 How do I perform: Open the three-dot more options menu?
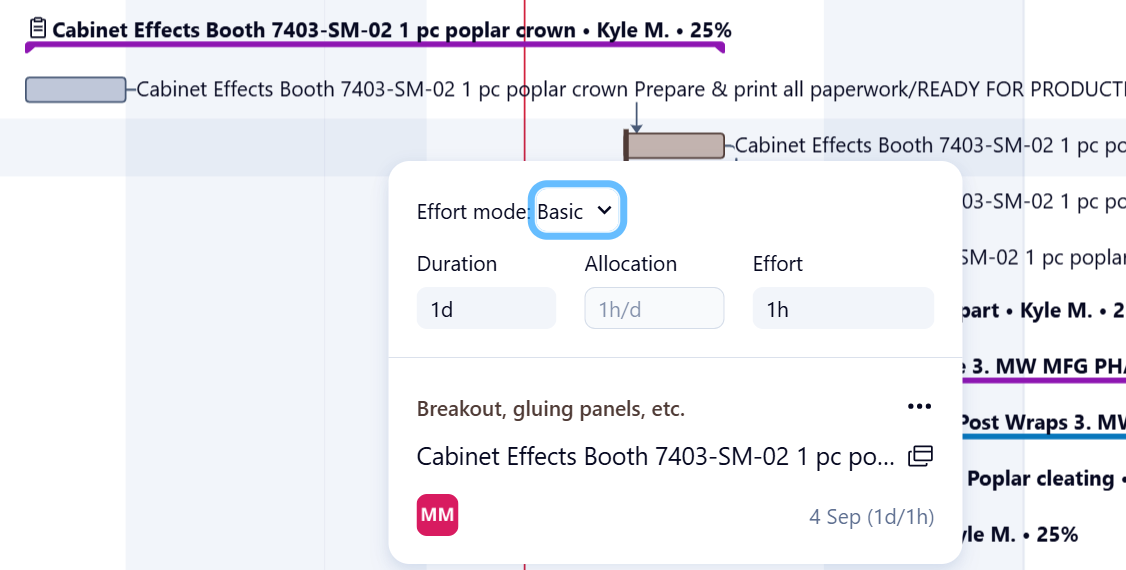point(919,406)
